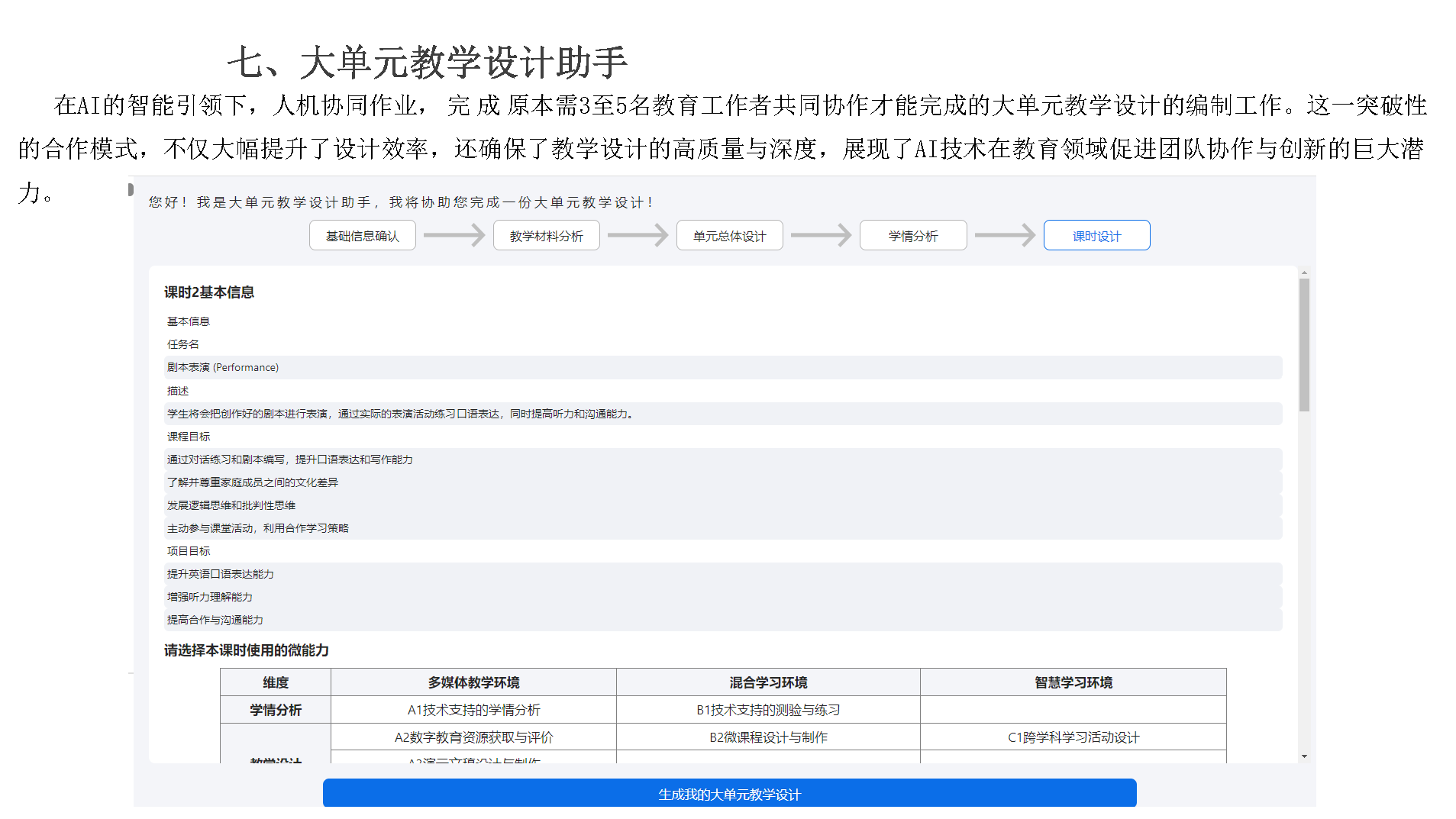This screenshot has height=819, width=1456.
Task: Click the 课时2基本信息 heading
Action: tap(209, 292)
